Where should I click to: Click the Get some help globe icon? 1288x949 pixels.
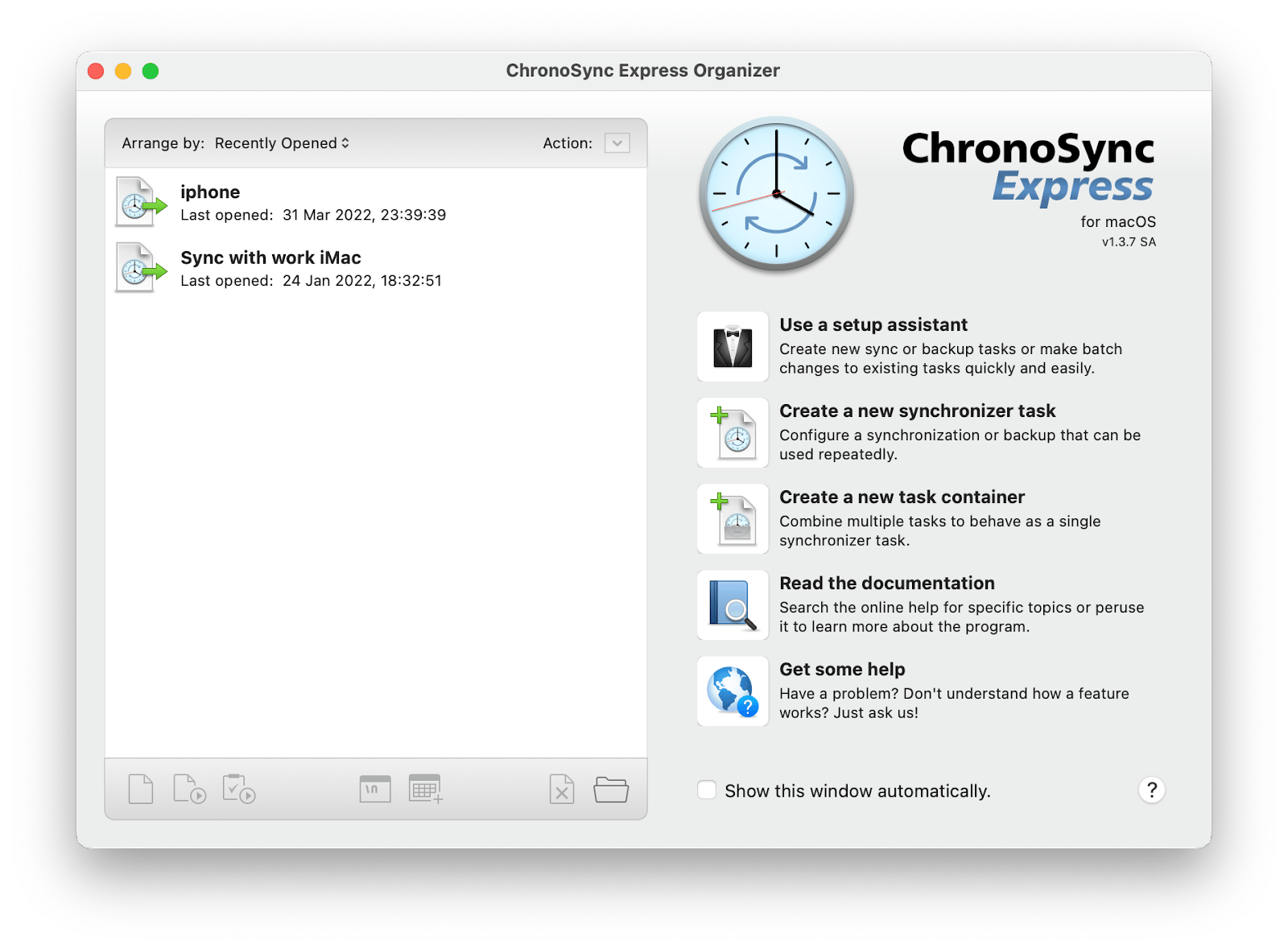click(x=733, y=691)
